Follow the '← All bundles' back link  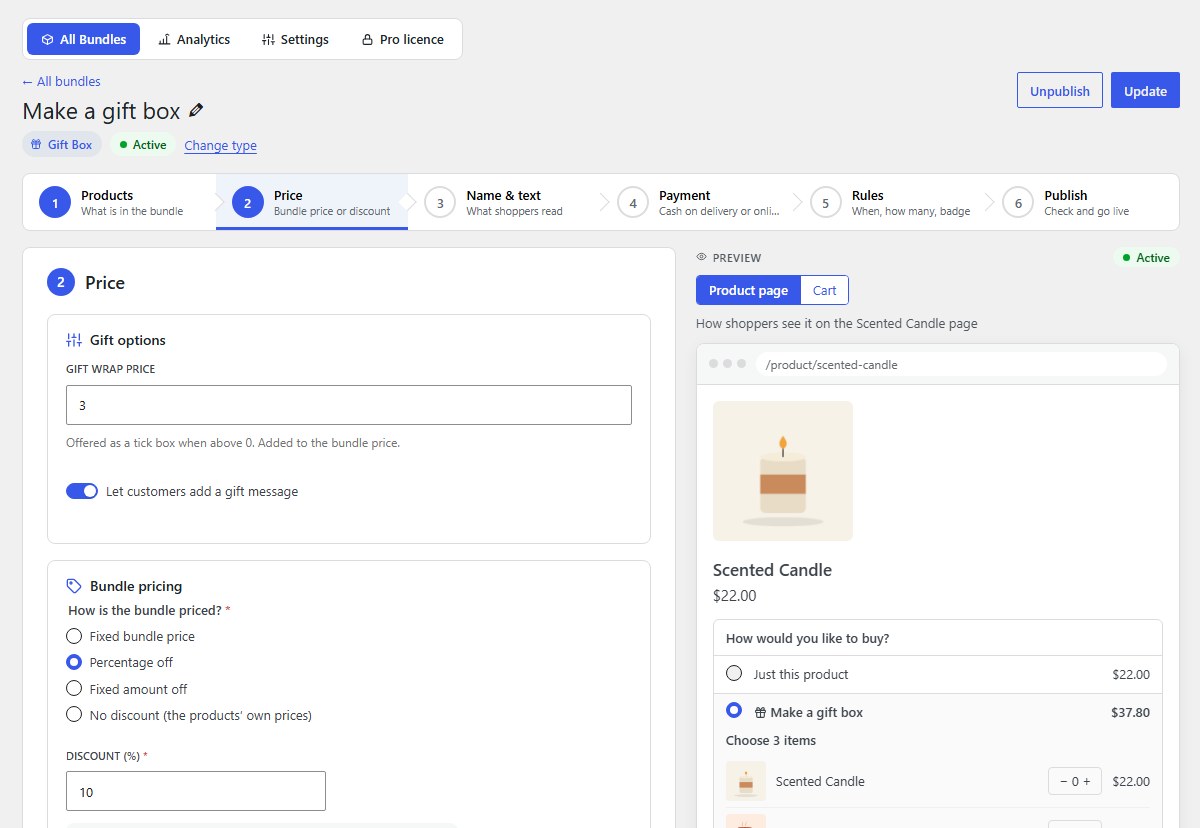[61, 82]
